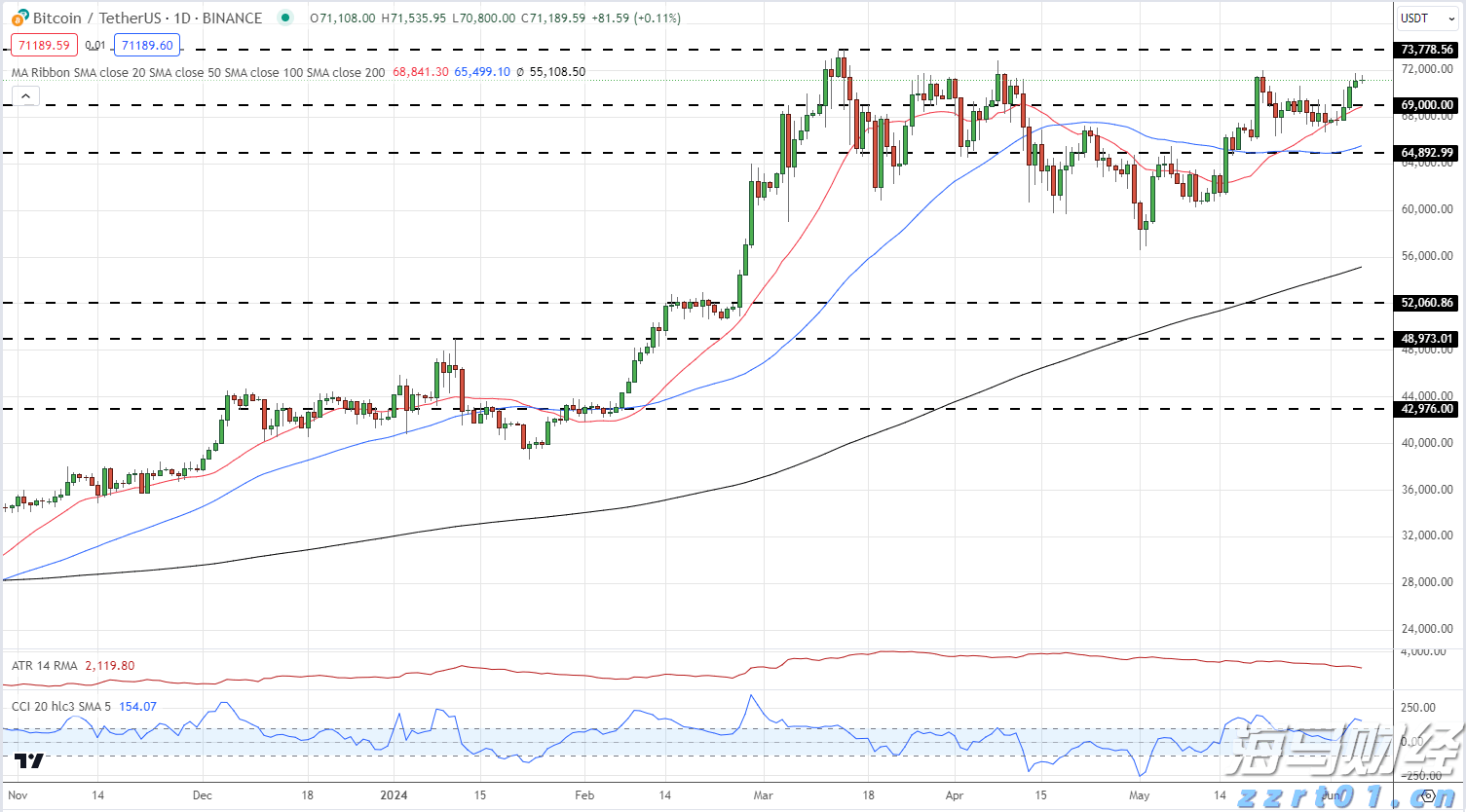Image resolution: width=1466 pixels, height=812 pixels.
Task: Click the blue SMA value 65,499.10
Action: [482, 72]
